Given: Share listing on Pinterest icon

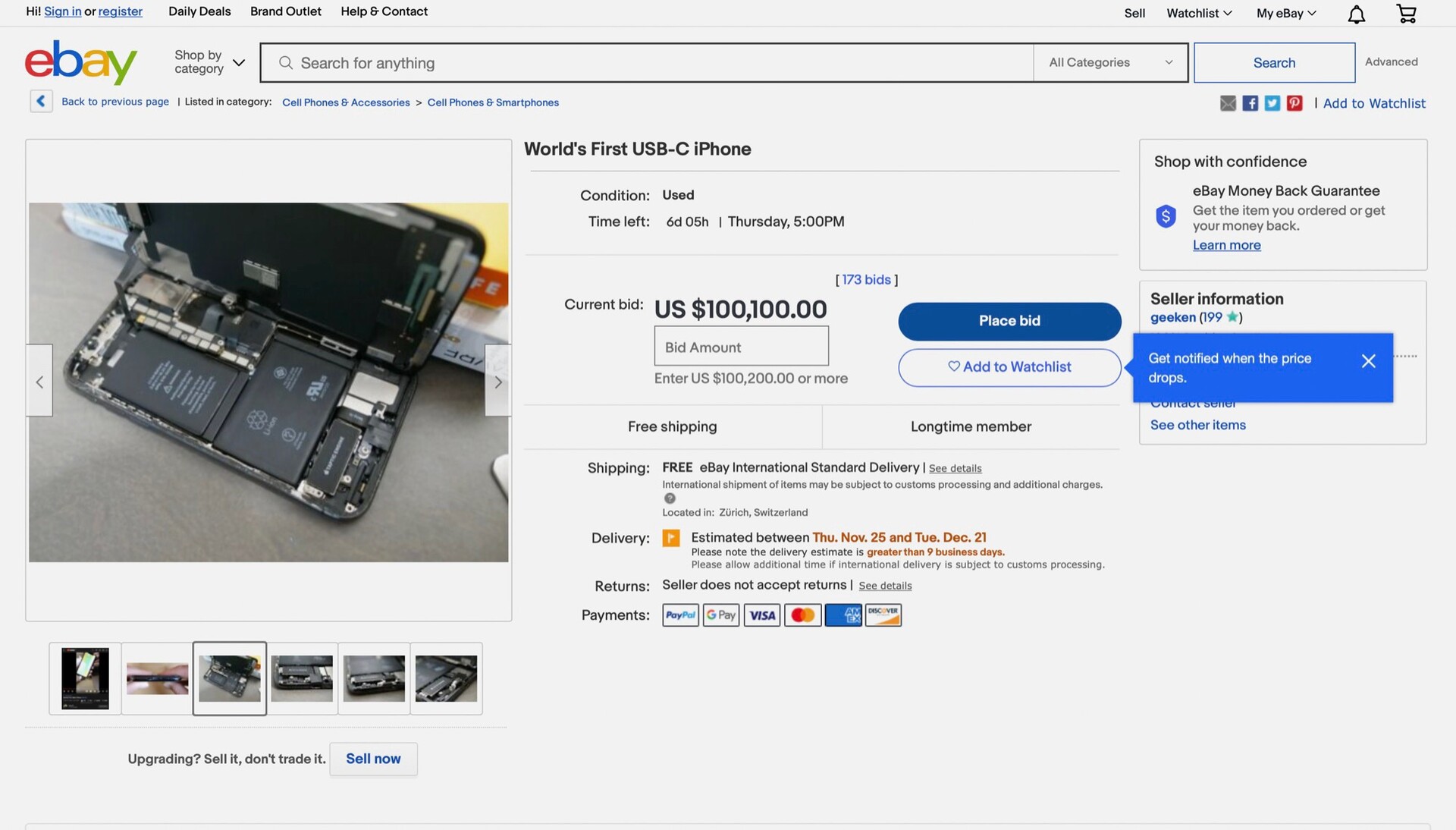Looking at the screenshot, I should point(1294,103).
